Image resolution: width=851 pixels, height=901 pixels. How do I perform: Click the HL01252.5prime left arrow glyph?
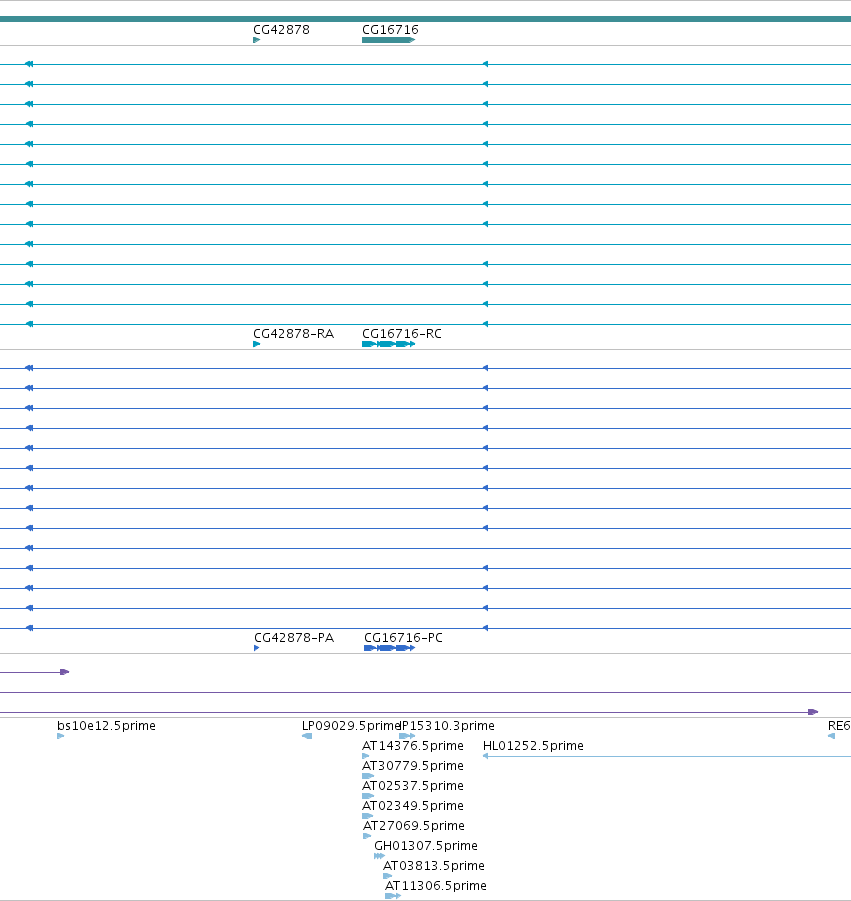pos(486,756)
